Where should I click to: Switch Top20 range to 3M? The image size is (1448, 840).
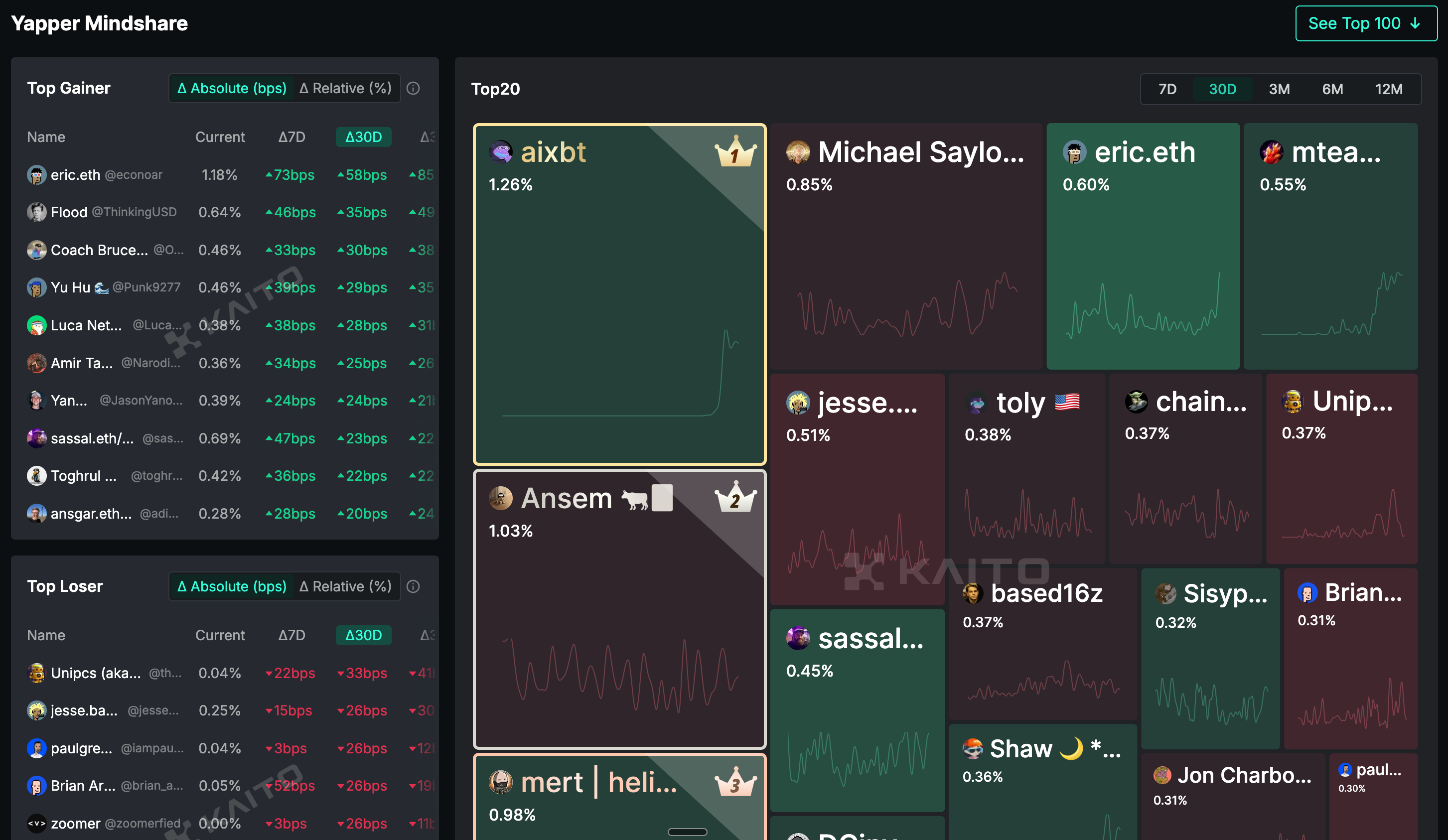(1279, 90)
